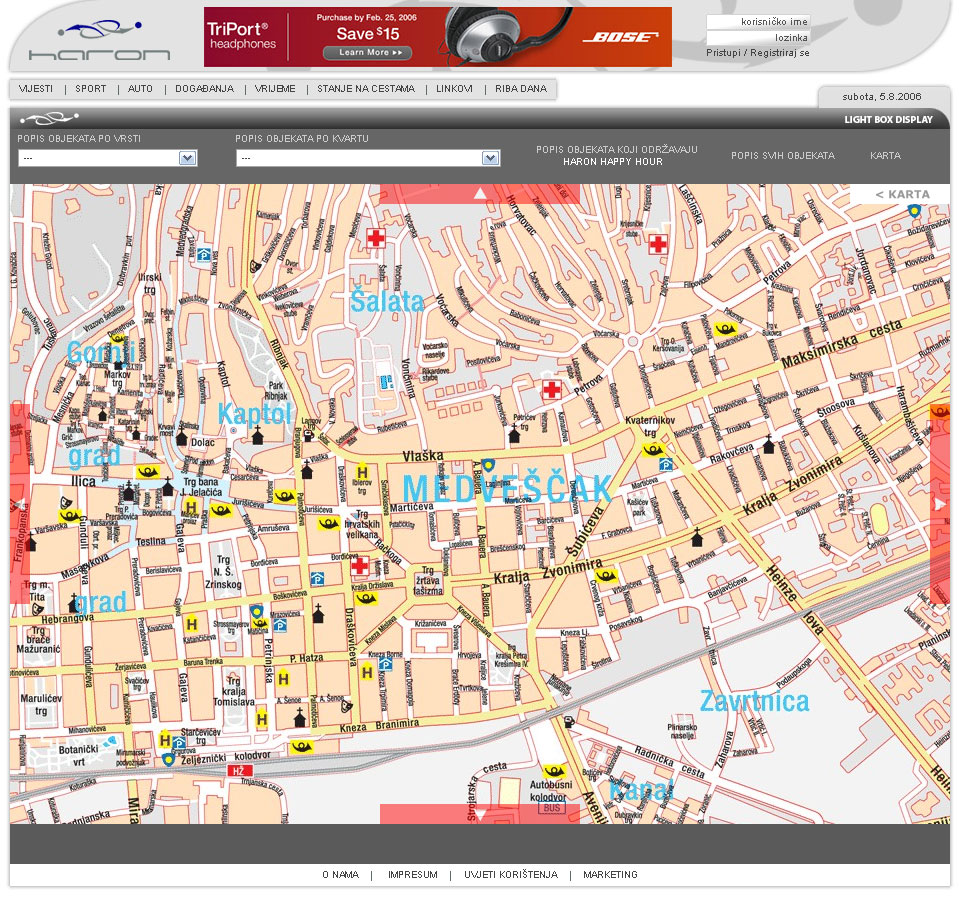Pan the map up with top arrow
The height and width of the screenshot is (897, 959).
pyautogui.click(x=480, y=193)
